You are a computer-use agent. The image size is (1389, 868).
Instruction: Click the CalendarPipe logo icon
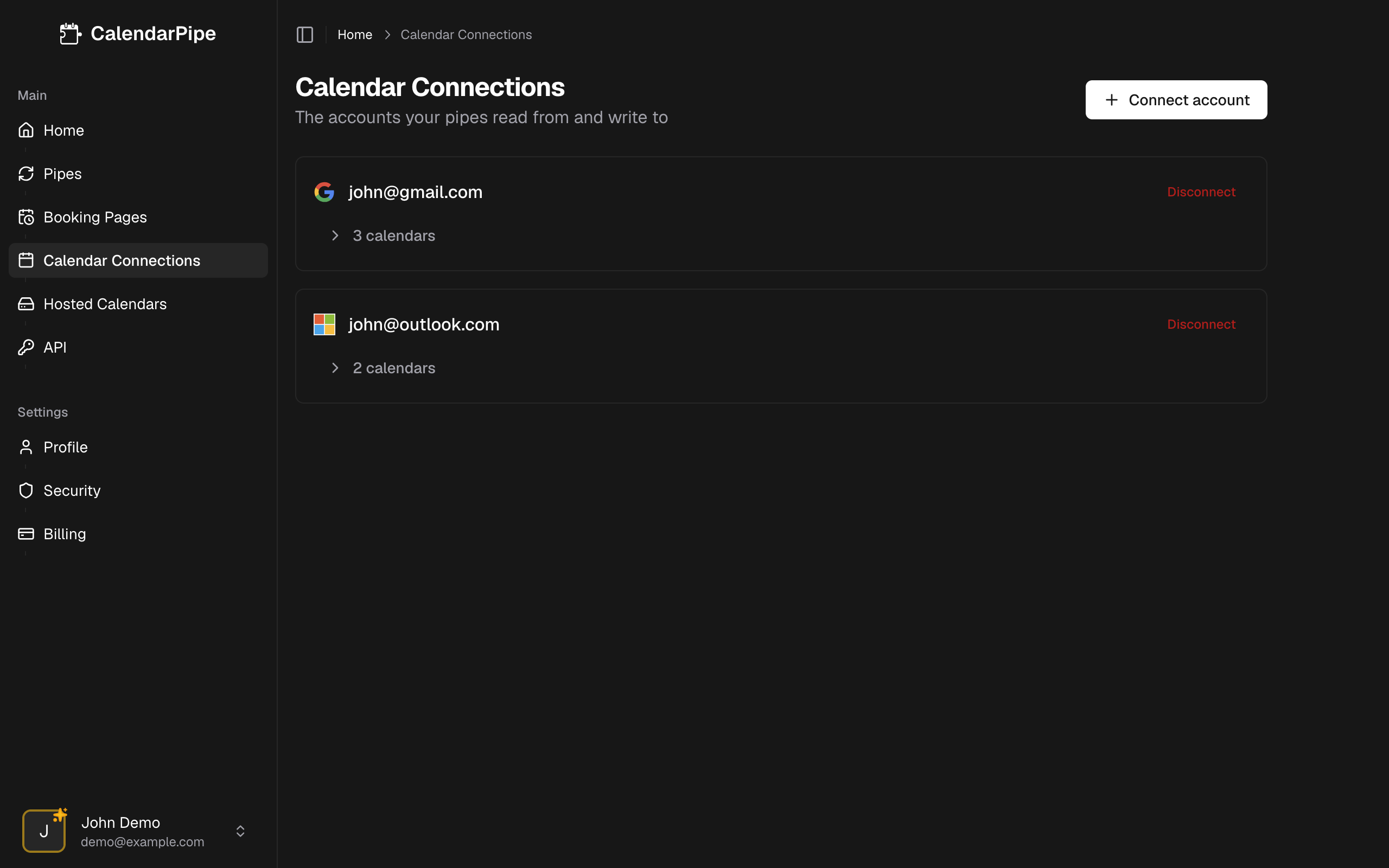tap(71, 34)
